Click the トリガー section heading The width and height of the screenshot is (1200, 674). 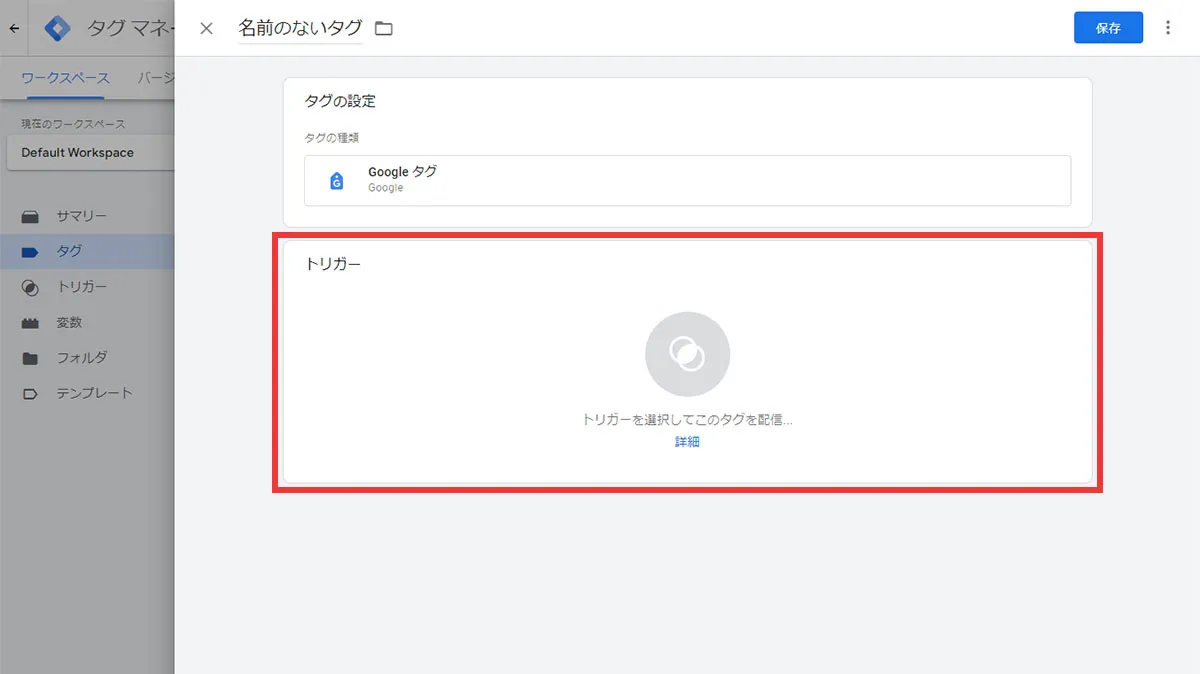tap(333, 264)
